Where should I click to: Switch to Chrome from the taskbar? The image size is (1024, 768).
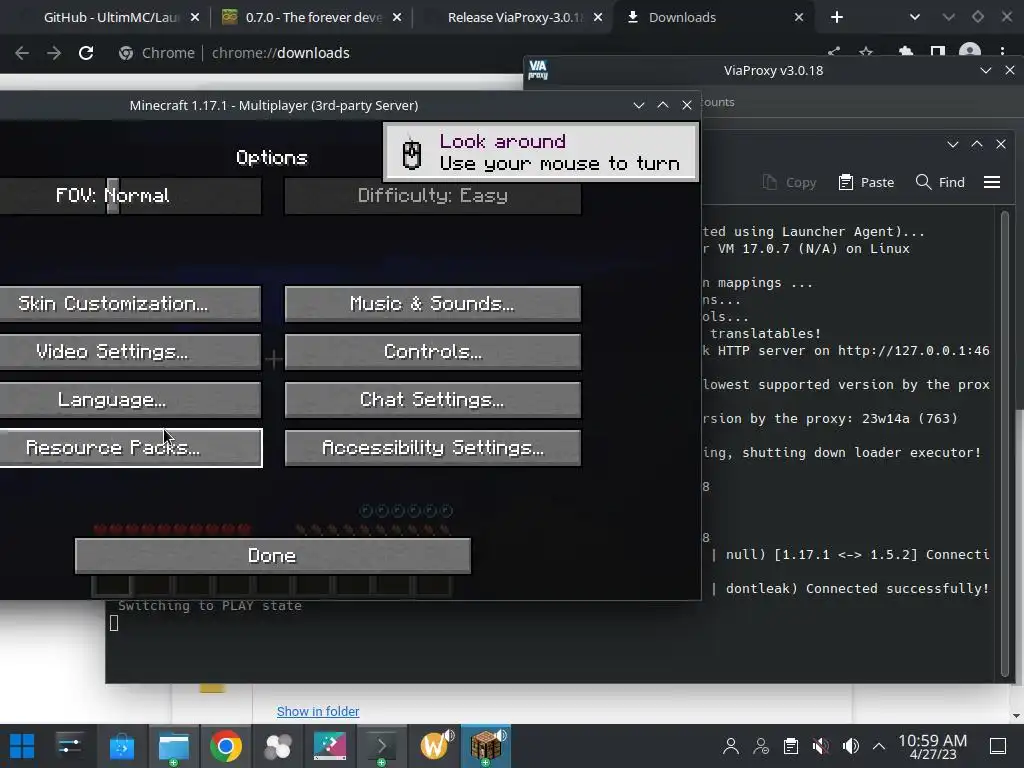225,746
